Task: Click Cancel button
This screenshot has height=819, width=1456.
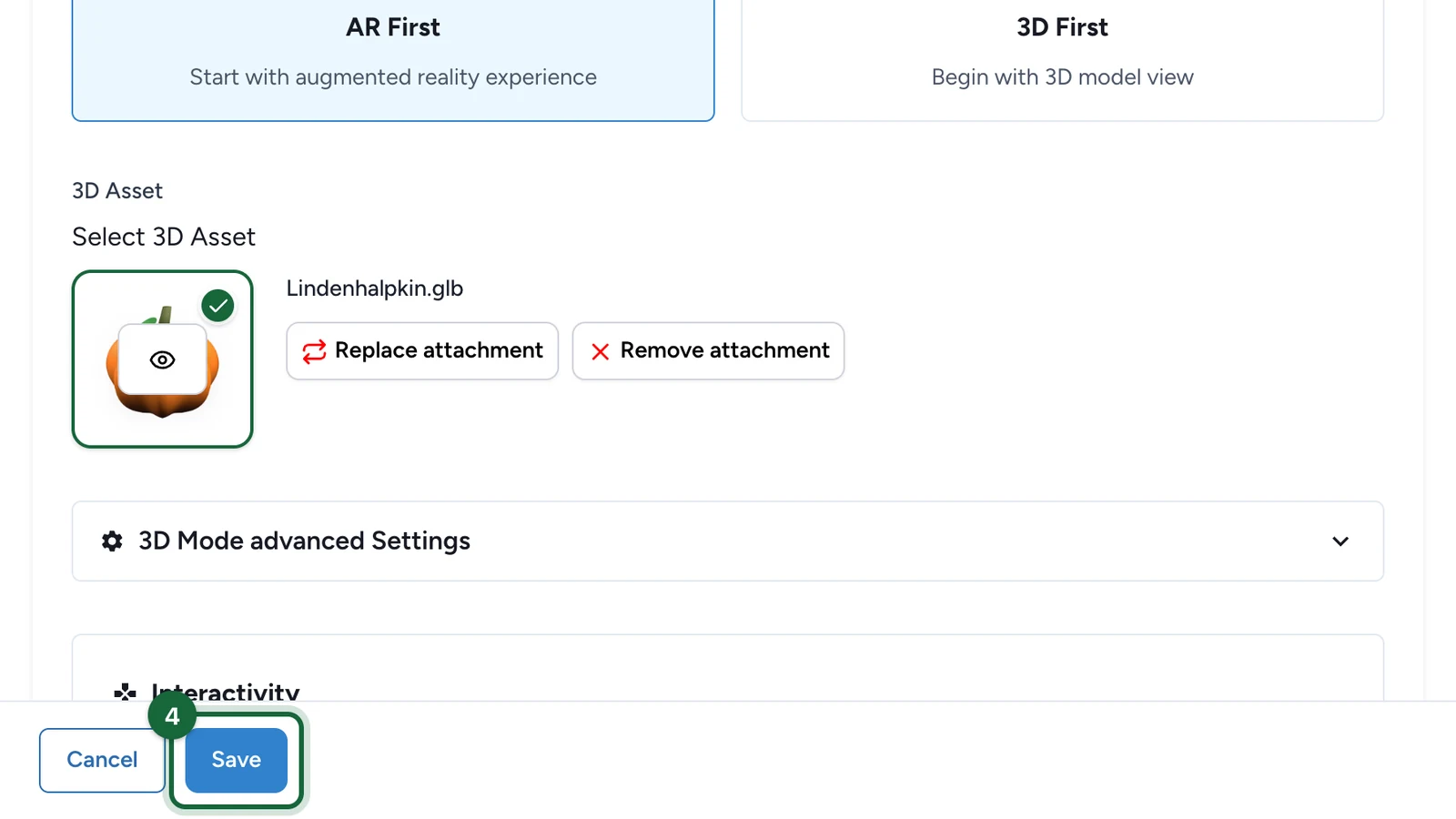Action: (102, 760)
